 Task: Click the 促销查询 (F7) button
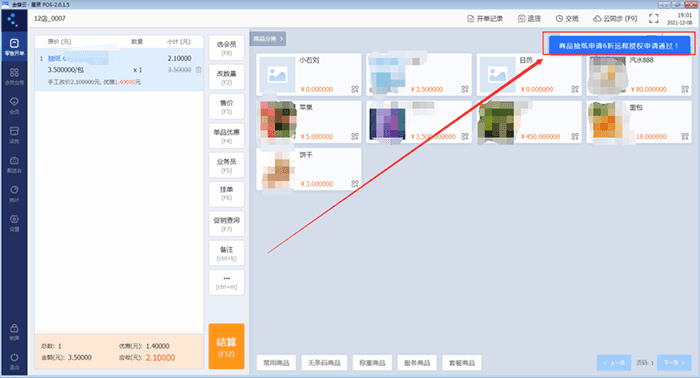tap(226, 224)
